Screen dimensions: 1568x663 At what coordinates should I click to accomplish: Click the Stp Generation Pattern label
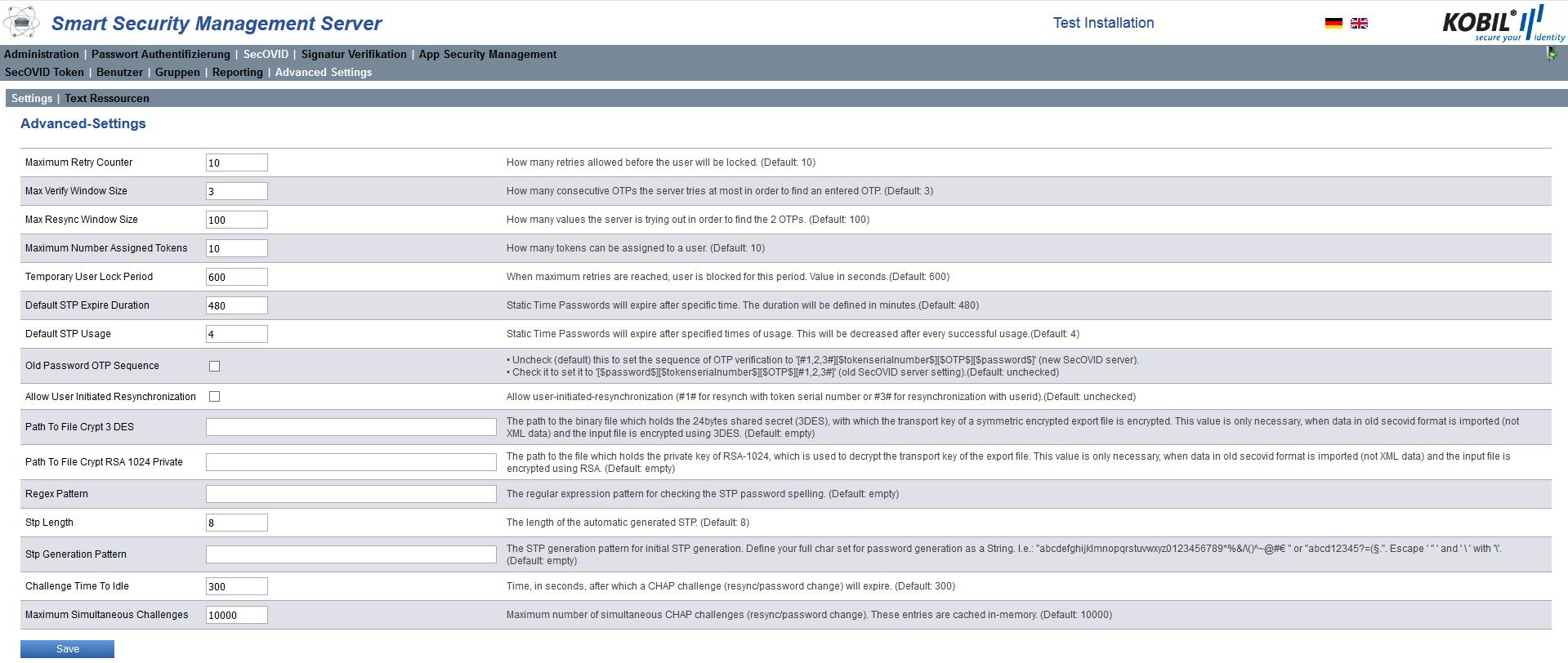[76, 554]
